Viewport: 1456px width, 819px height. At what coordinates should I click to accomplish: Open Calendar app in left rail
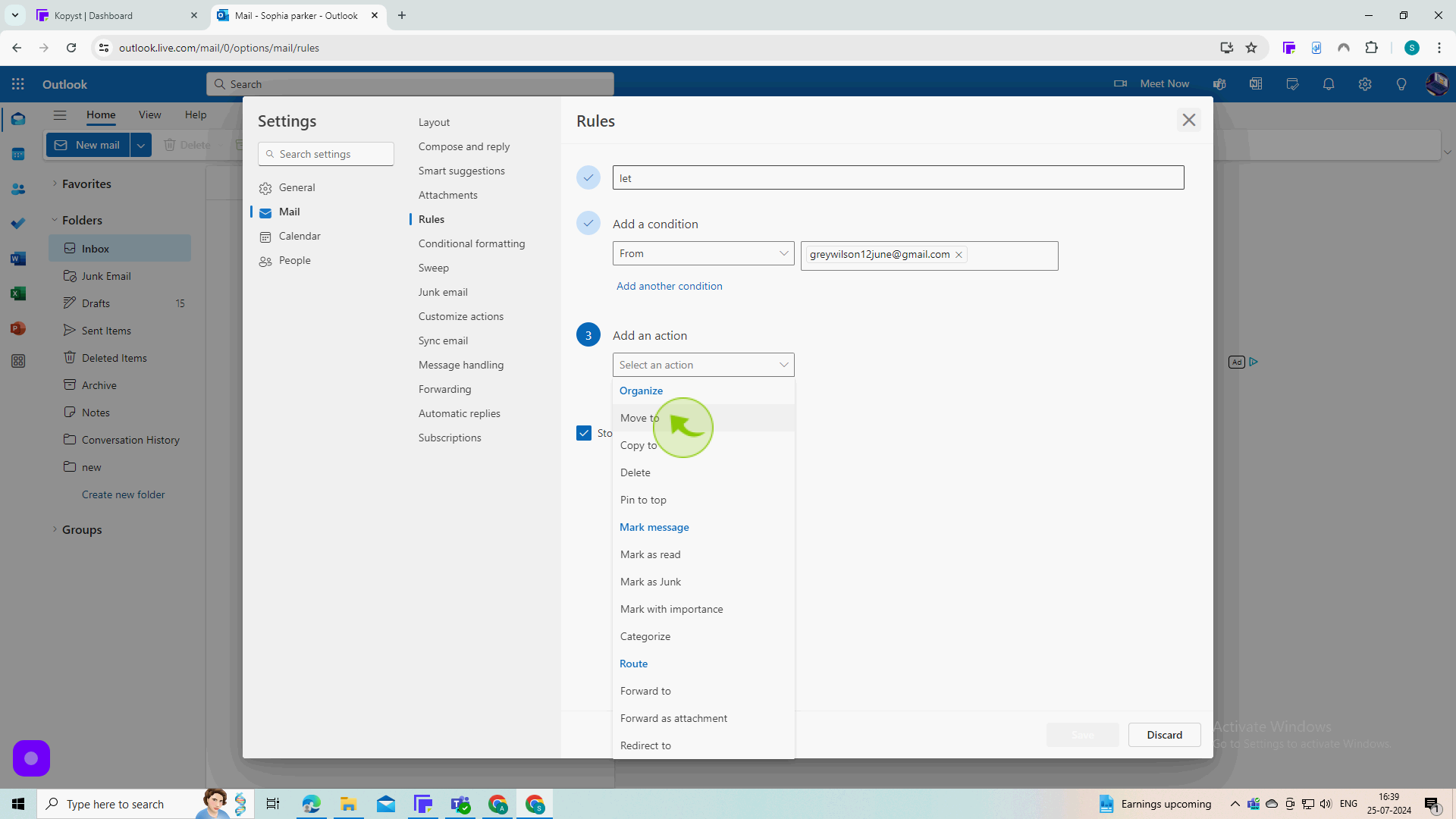18,155
